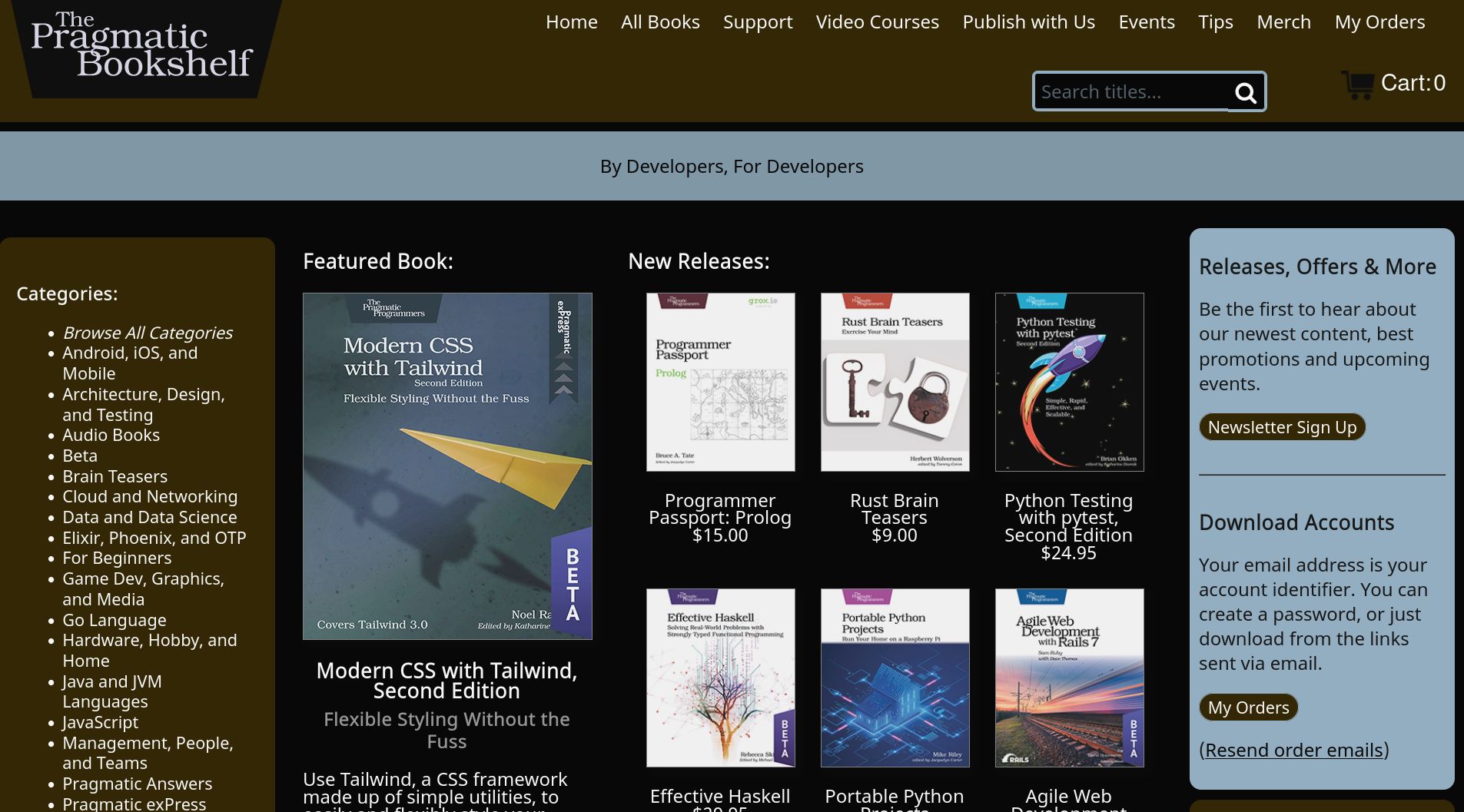Open Publish with Us
The image size is (1464, 812).
(x=1029, y=22)
